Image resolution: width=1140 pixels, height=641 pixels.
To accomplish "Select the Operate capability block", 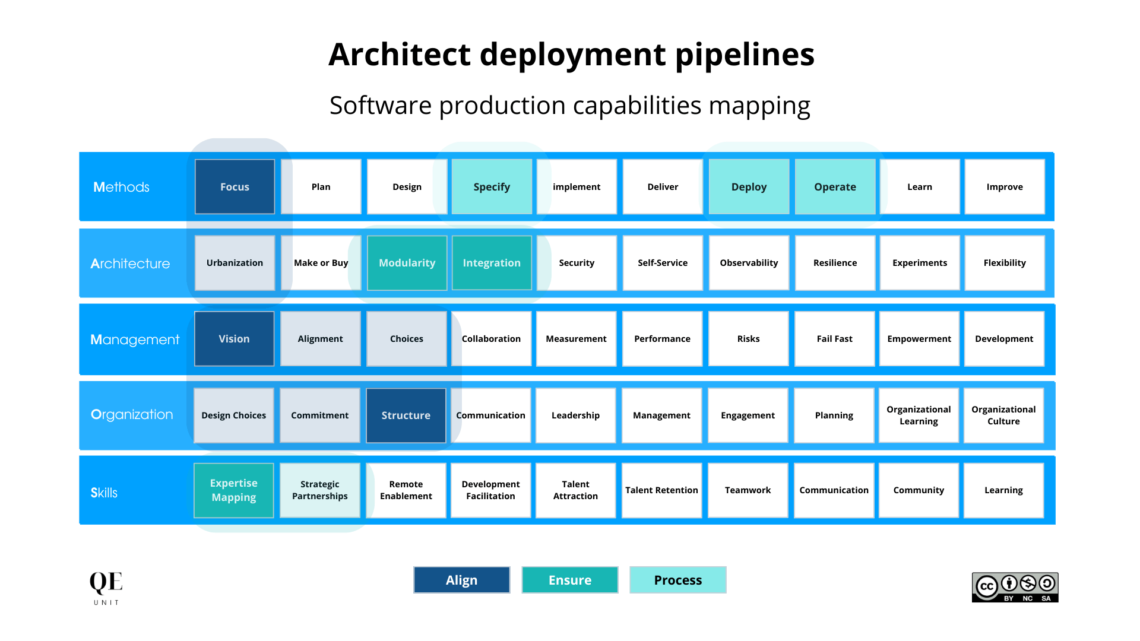I will click(x=834, y=186).
